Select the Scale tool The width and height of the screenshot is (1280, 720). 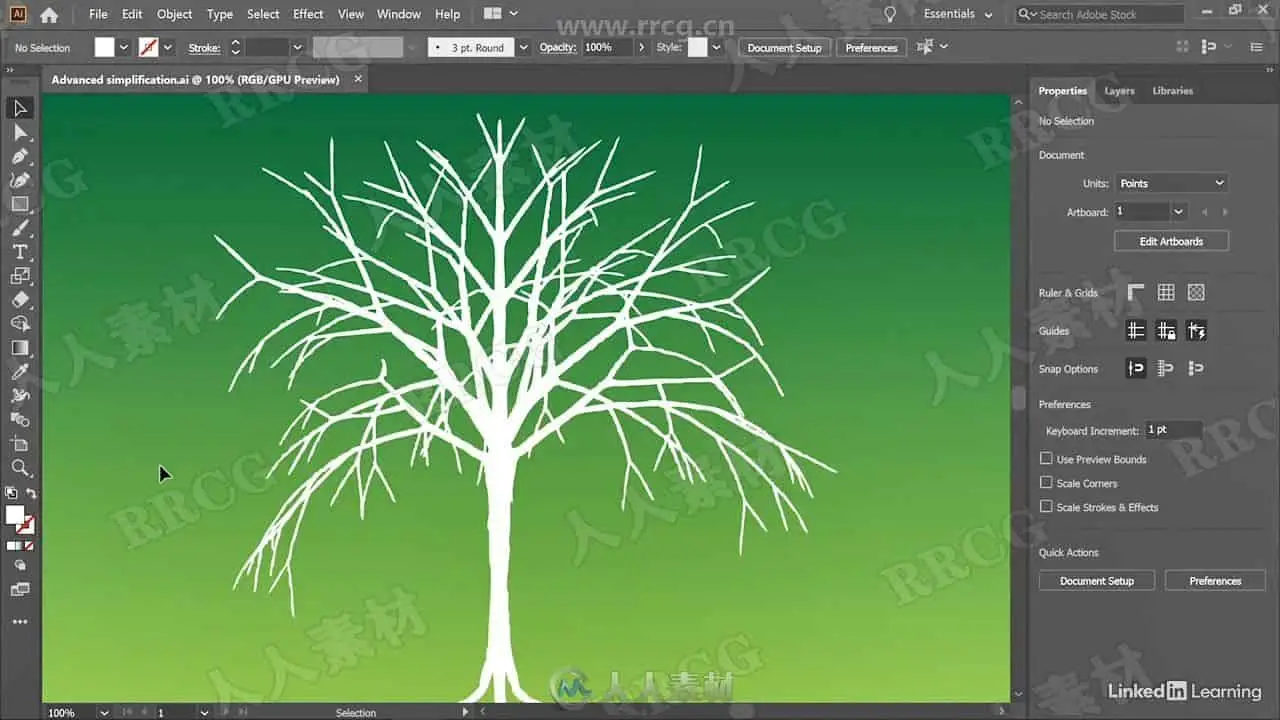(x=20, y=276)
